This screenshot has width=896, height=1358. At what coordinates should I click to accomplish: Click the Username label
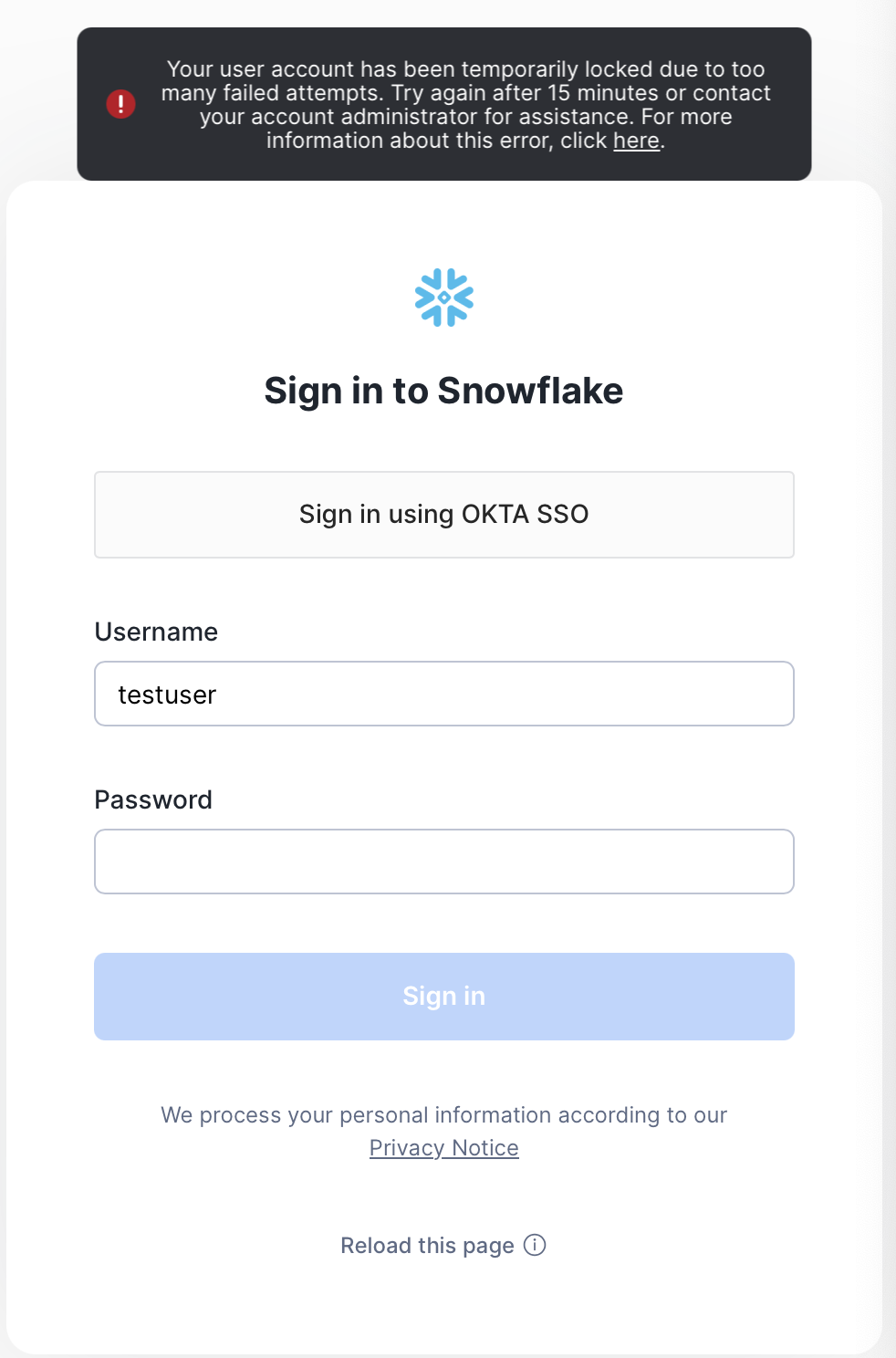pos(156,632)
